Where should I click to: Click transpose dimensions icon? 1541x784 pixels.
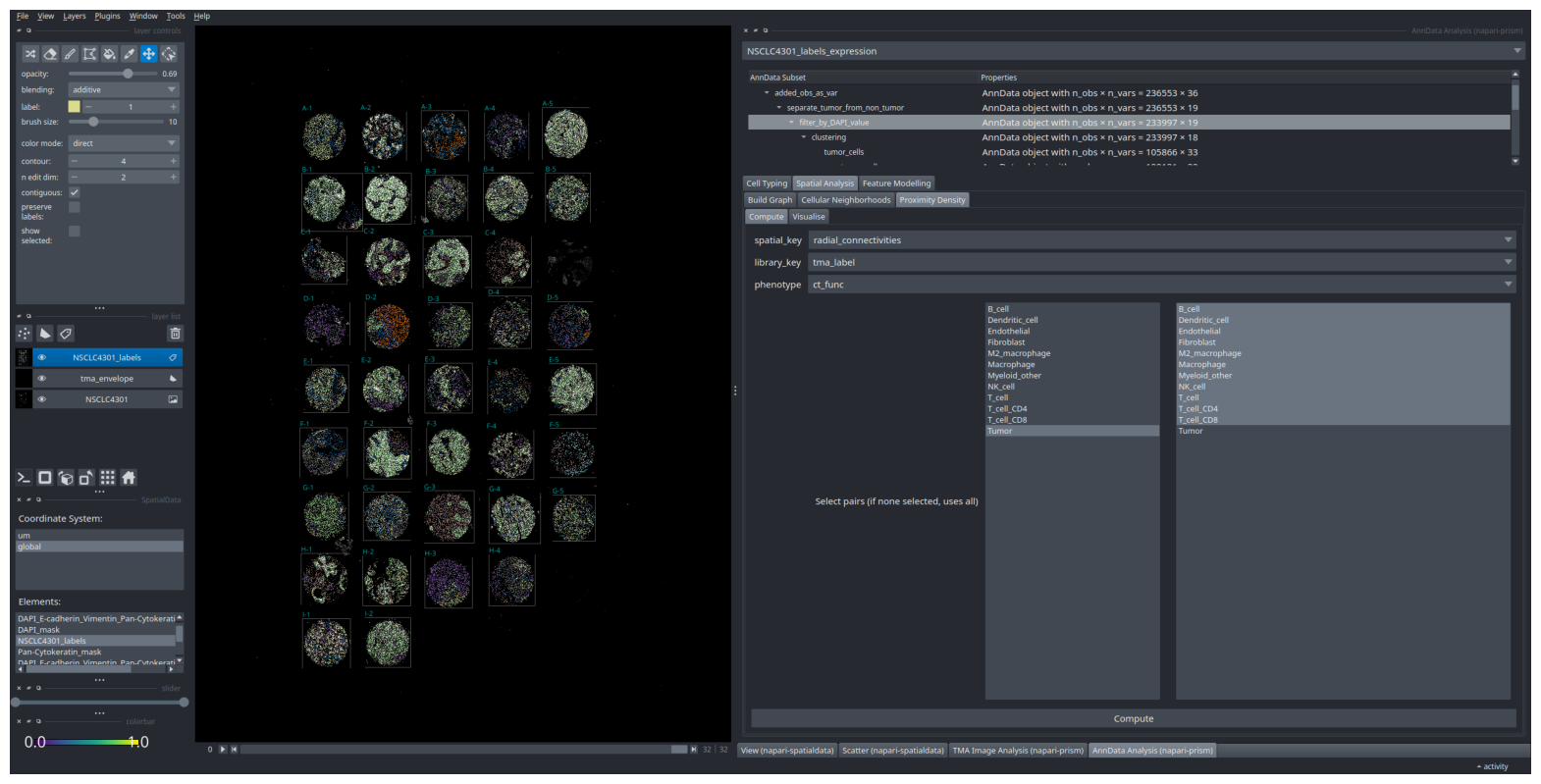point(86,478)
